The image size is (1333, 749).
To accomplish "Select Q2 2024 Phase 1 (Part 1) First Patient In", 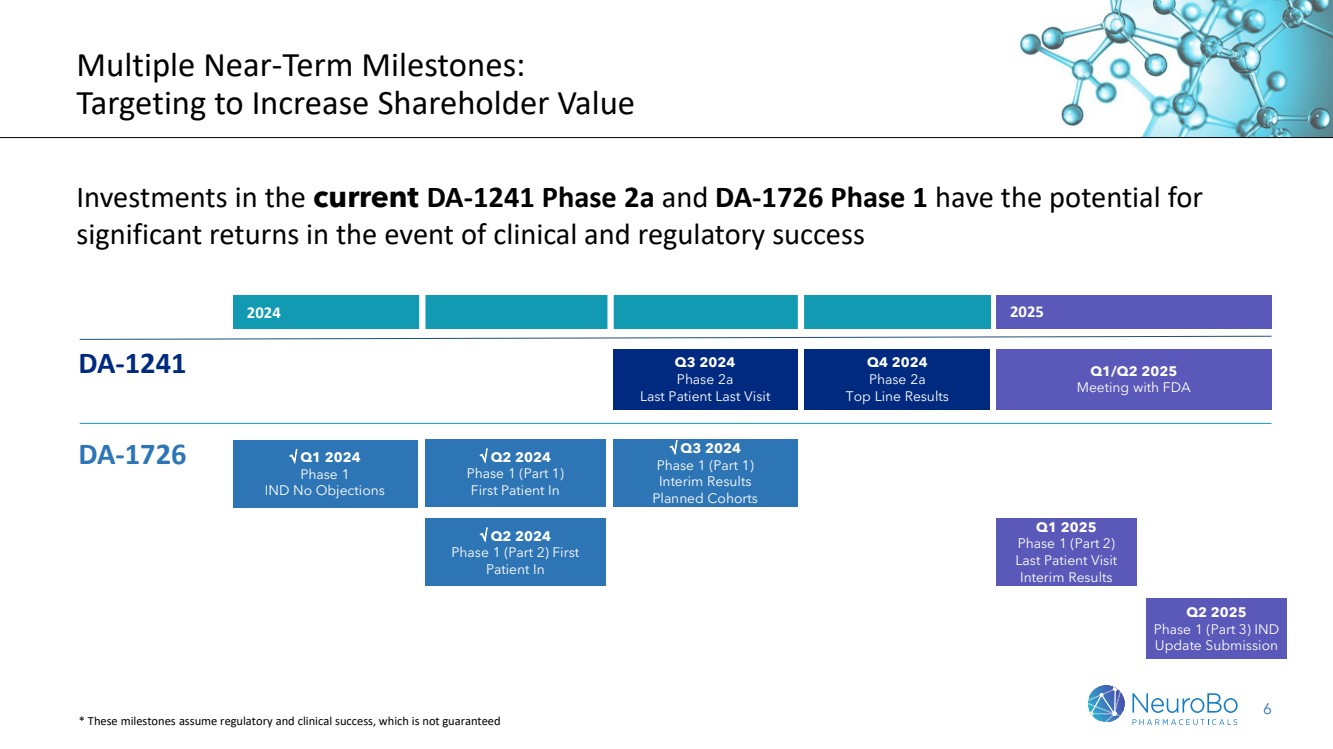I will [x=515, y=474].
